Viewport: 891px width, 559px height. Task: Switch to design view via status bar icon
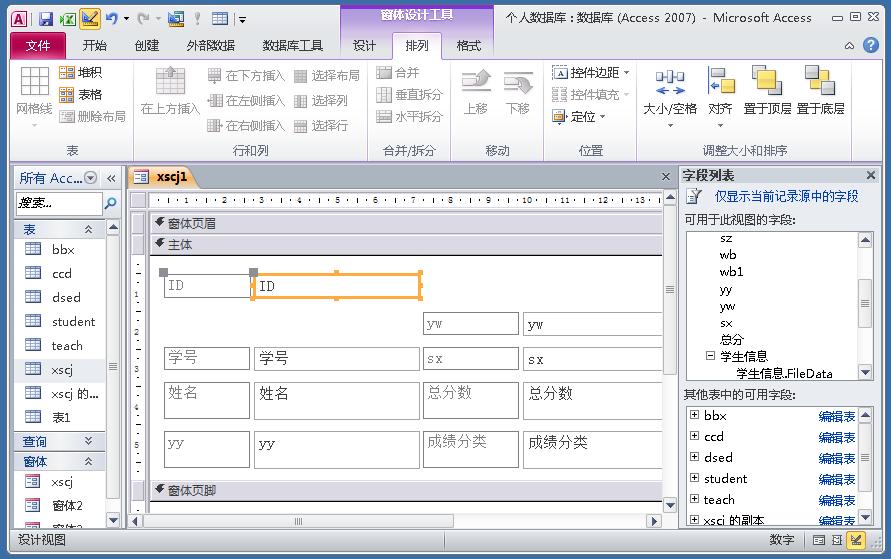point(857,540)
